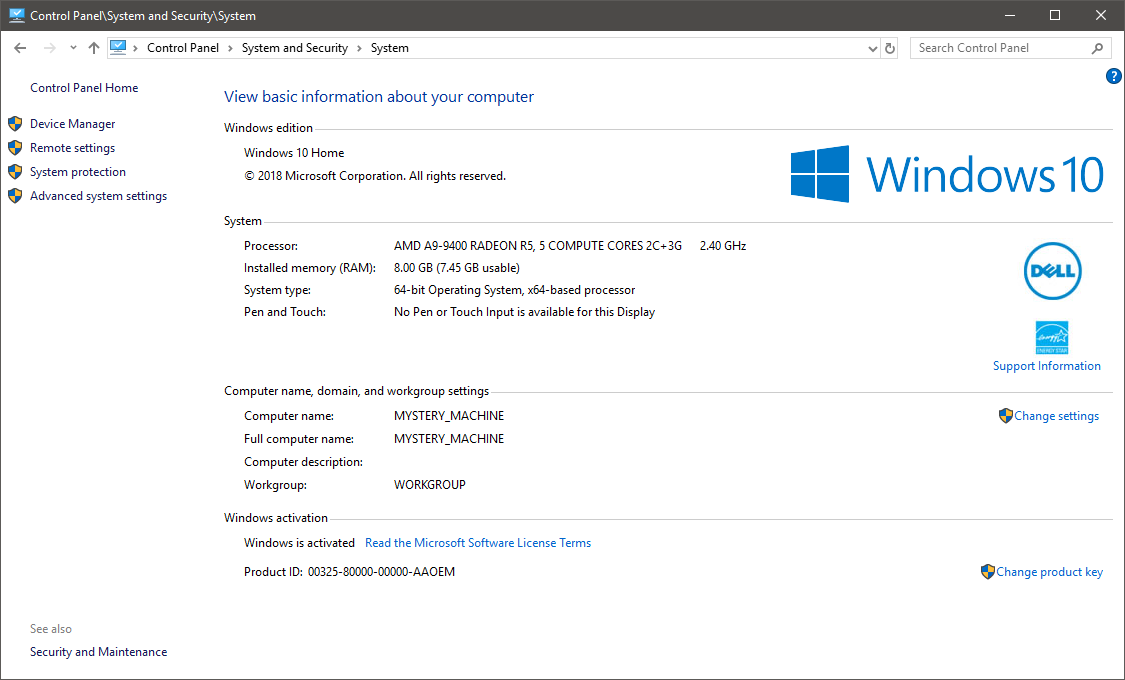The image size is (1125, 680).
Task: Select the System breadcrumb
Action: (390, 48)
